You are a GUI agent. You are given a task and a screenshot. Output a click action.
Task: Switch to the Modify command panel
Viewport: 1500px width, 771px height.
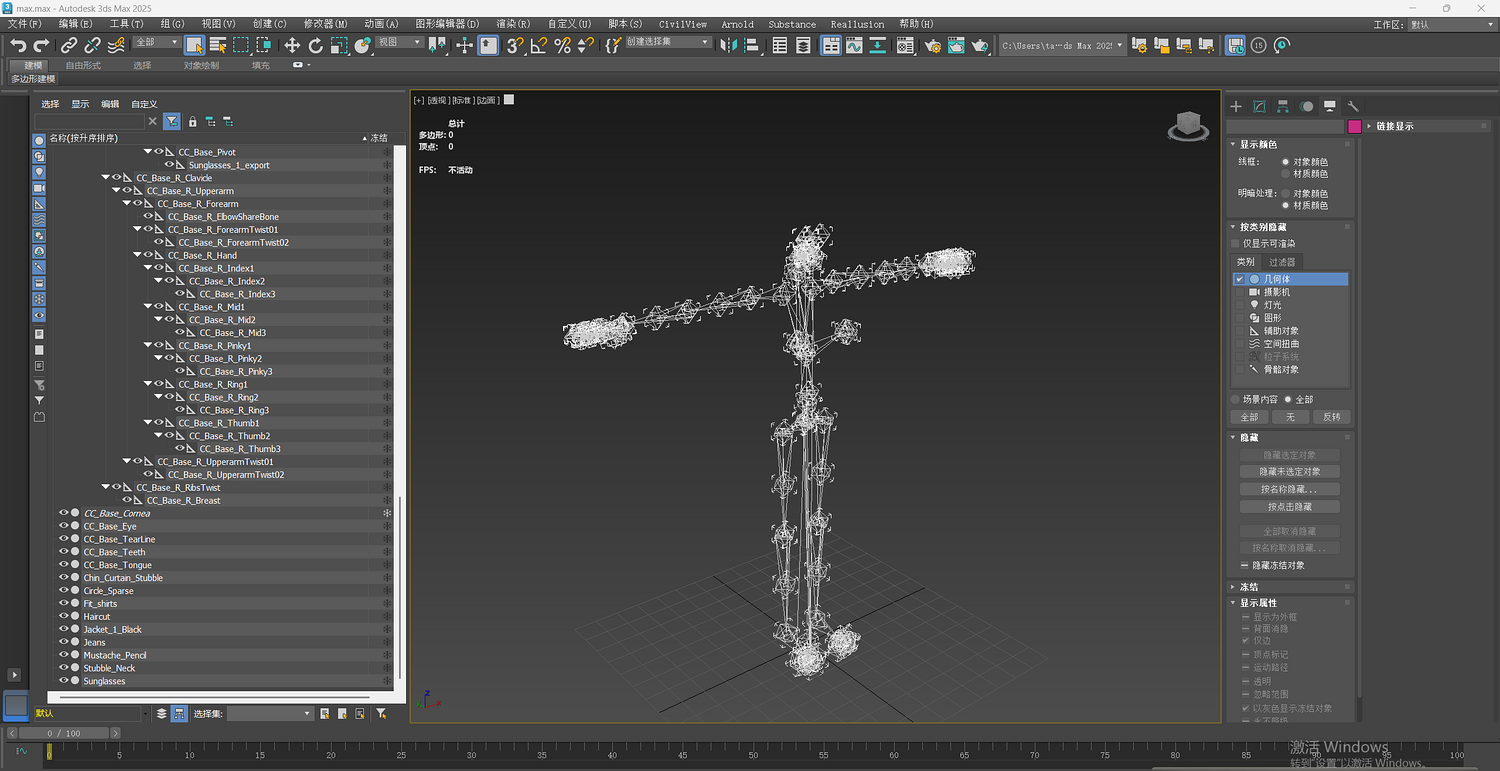(x=1259, y=106)
